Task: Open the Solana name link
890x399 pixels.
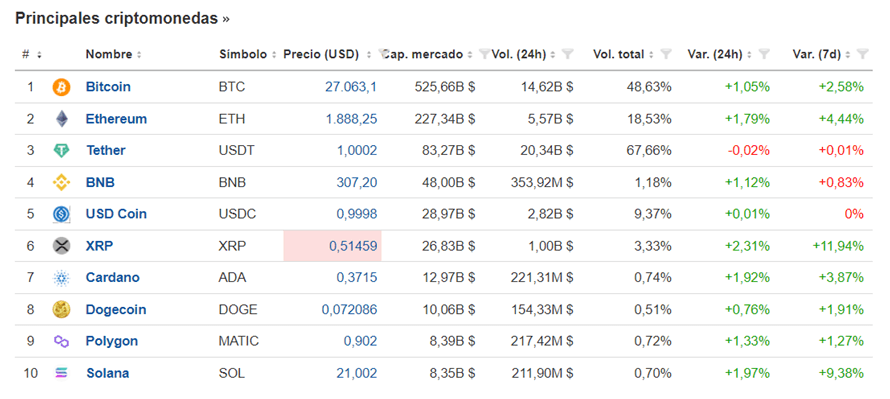Action: (x=107, y=373)
